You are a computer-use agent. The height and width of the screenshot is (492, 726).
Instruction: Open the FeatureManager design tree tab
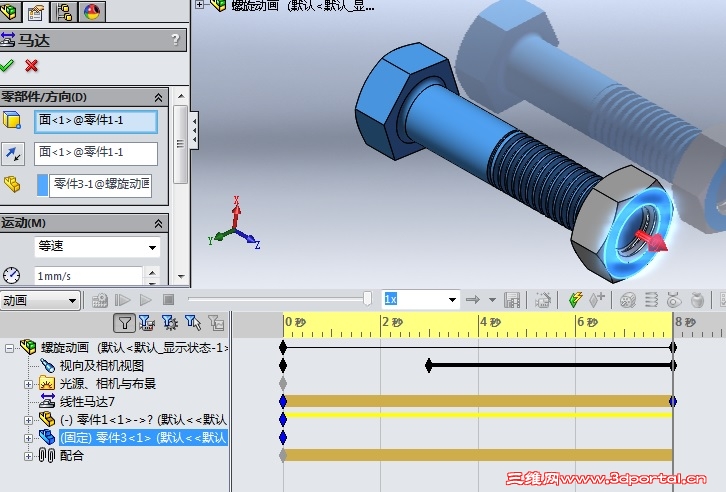(x=10, y=11)
